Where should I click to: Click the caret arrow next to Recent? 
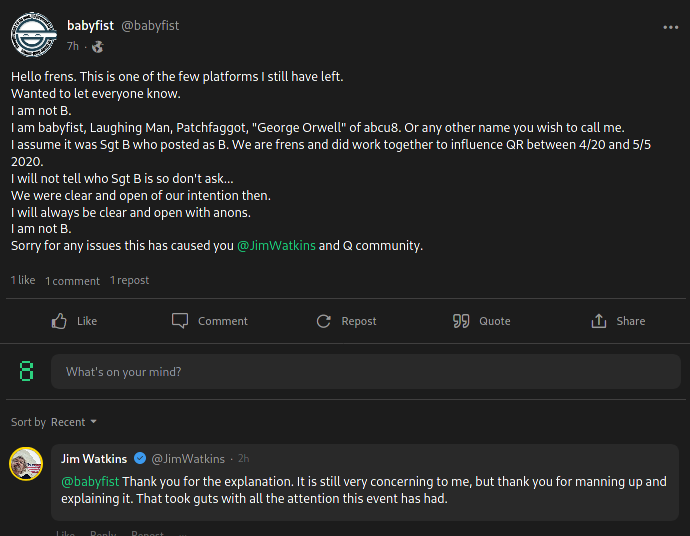click(93, 422)
